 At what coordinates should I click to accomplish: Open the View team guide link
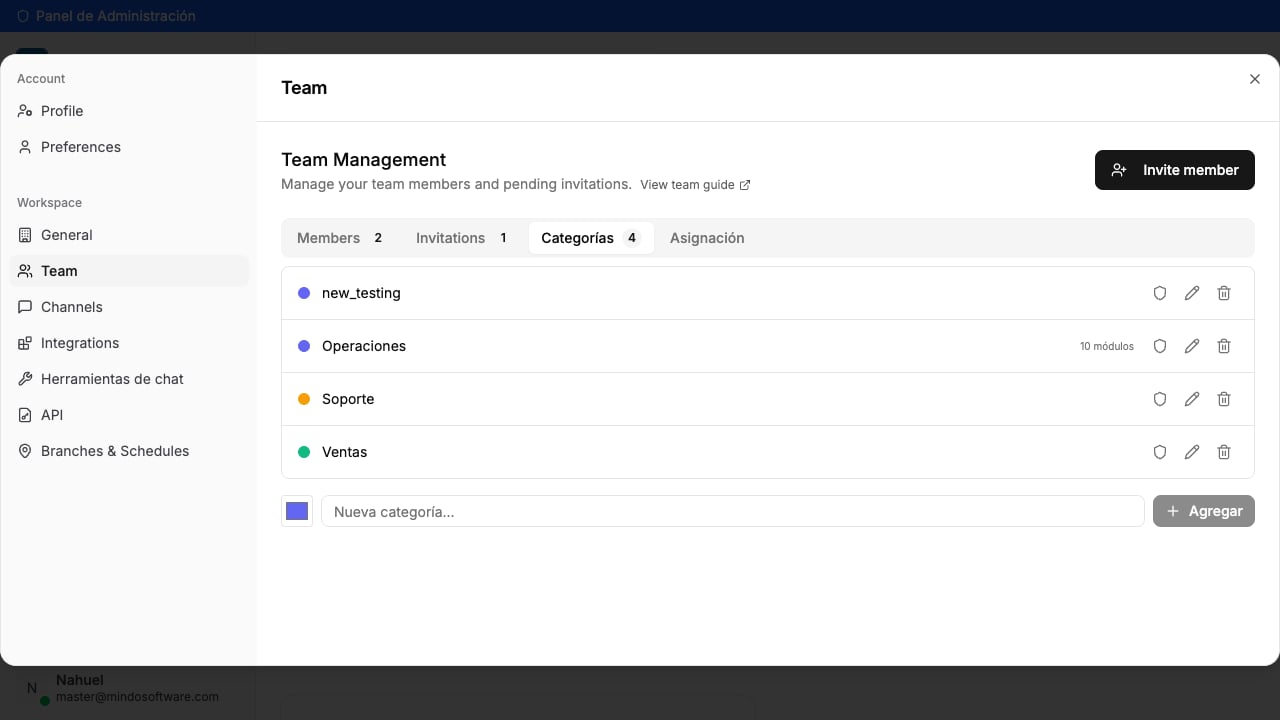click(695, 185)
